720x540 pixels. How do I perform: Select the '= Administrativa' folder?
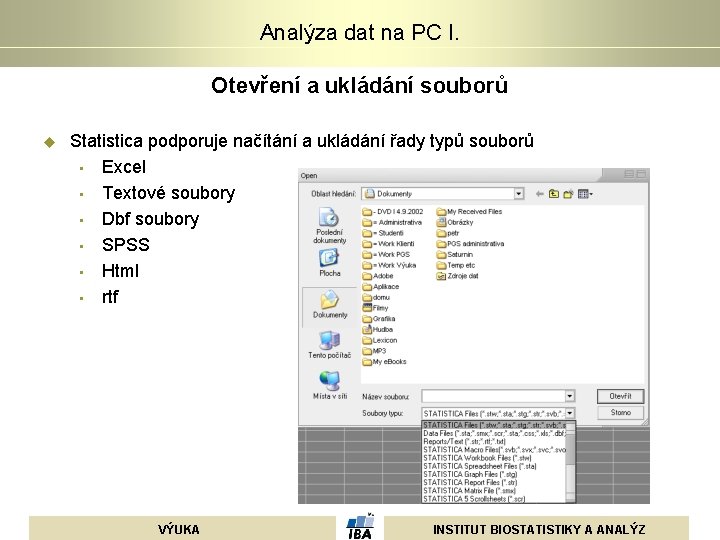click(392, 222)
